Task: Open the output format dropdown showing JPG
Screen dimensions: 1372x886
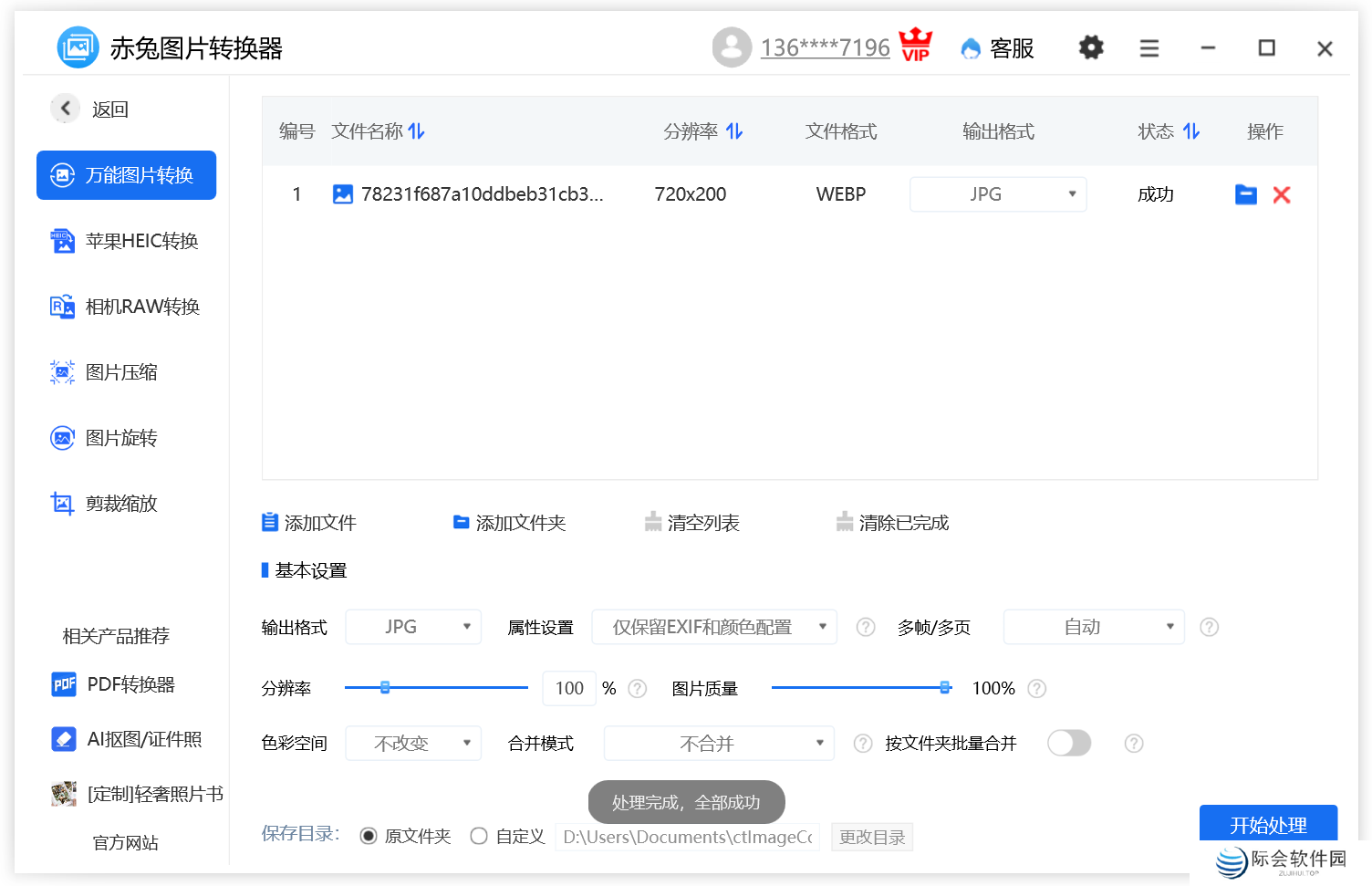Action: (413, 627)
